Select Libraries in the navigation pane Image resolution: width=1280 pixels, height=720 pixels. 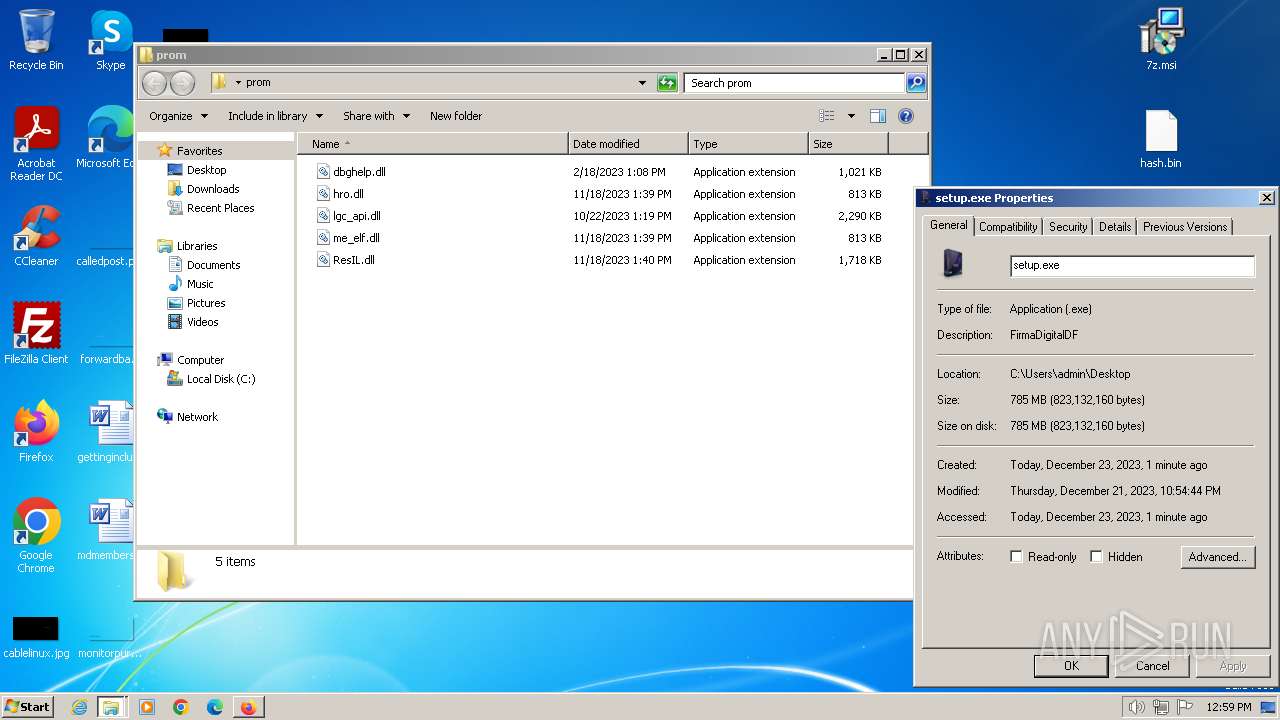[x=197, y=246]
